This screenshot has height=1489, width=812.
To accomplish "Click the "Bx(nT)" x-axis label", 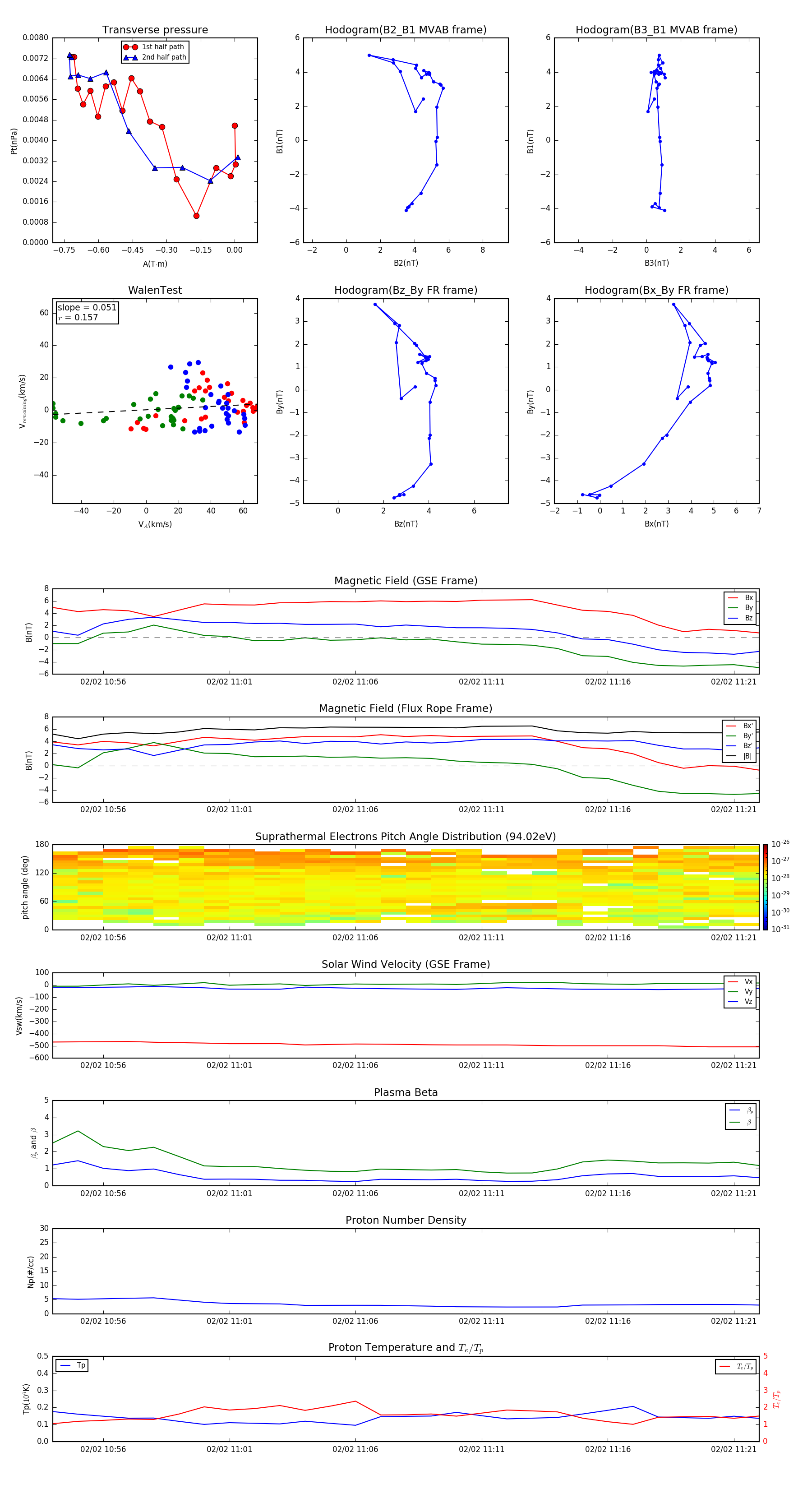I will (x=656, y=524).
